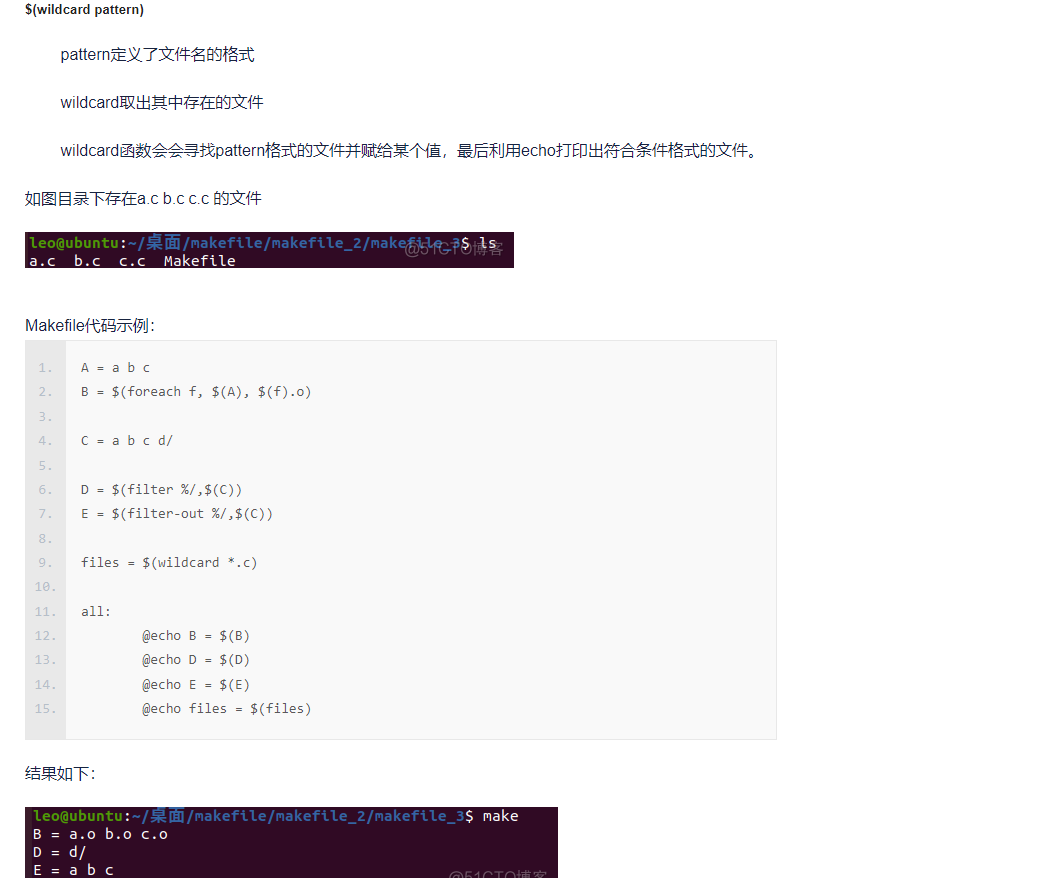Click the line 'wildcard取出其中存在的文件'
The width and height of the screenshot is (1048, 878).
162,103
